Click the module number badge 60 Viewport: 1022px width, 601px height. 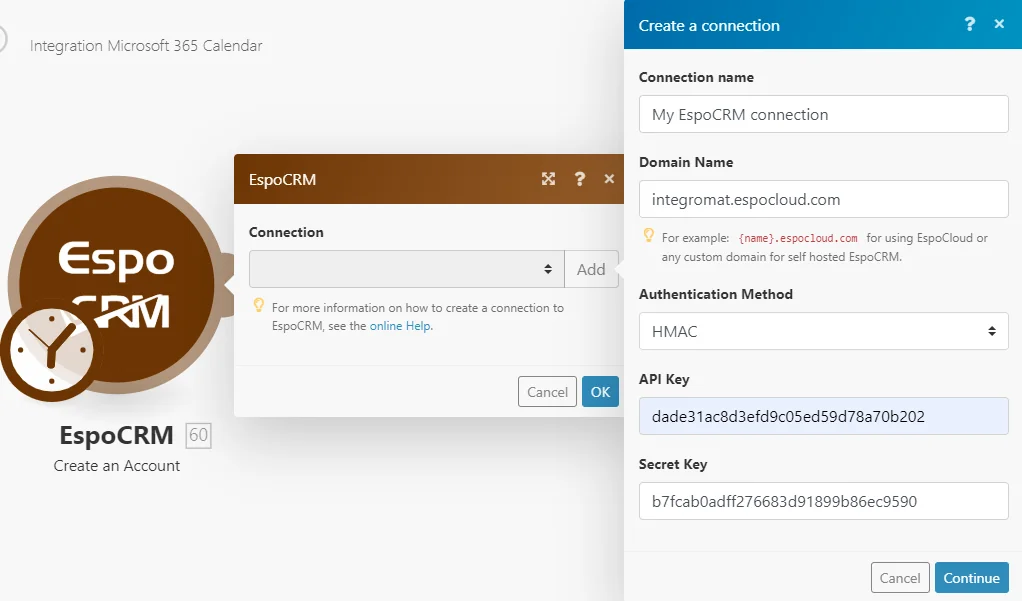tap(198, 435)
